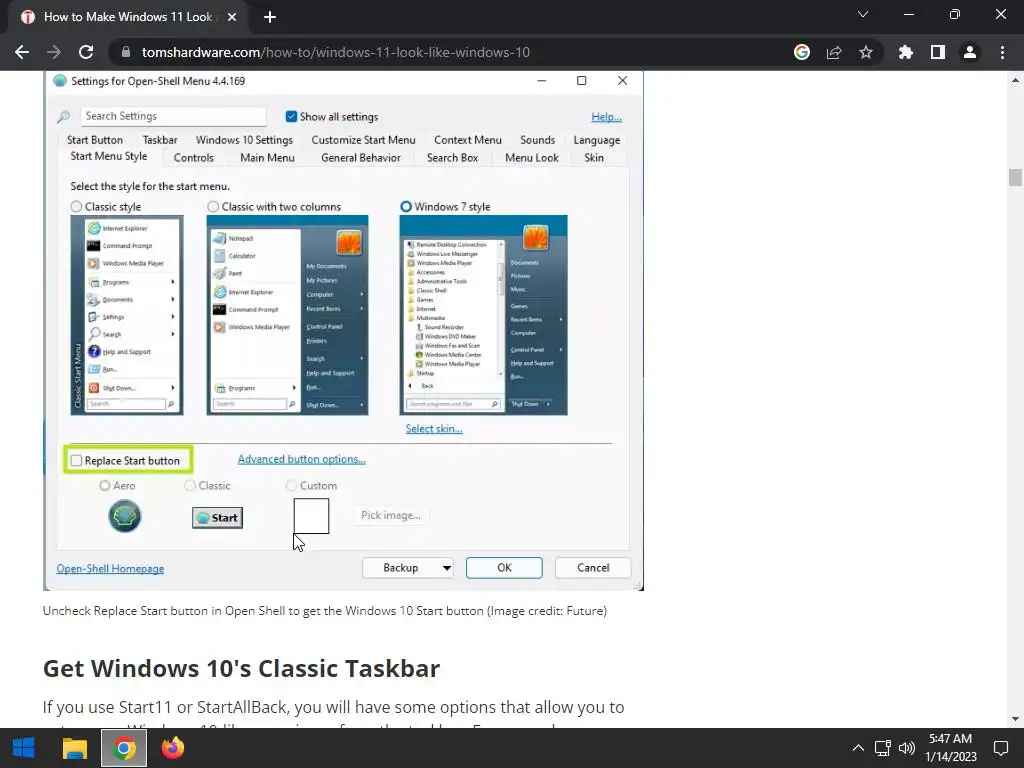Open network status tray icon
The height and width of the screenshot is (768, 1024).
882,748
